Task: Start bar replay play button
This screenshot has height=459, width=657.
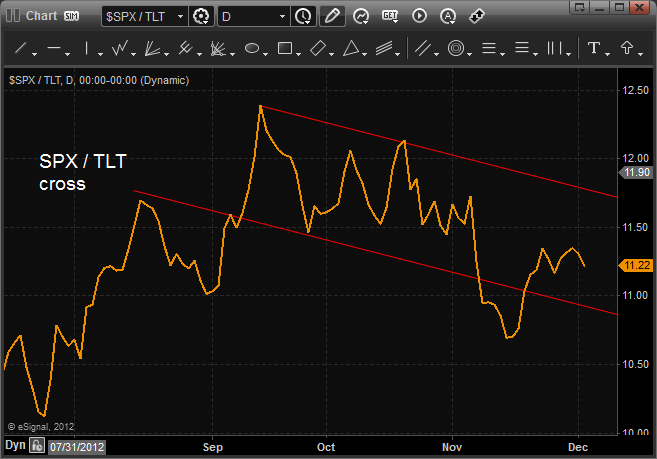Action: coord(419,16)
